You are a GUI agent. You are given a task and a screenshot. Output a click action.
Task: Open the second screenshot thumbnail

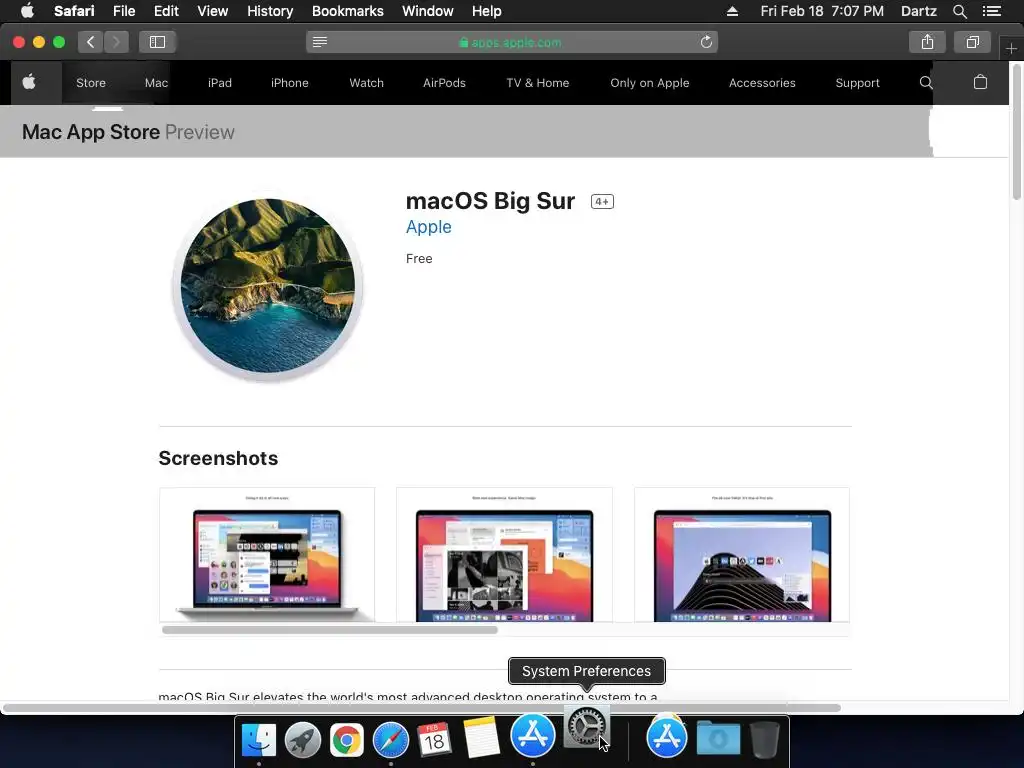point(504,554)
